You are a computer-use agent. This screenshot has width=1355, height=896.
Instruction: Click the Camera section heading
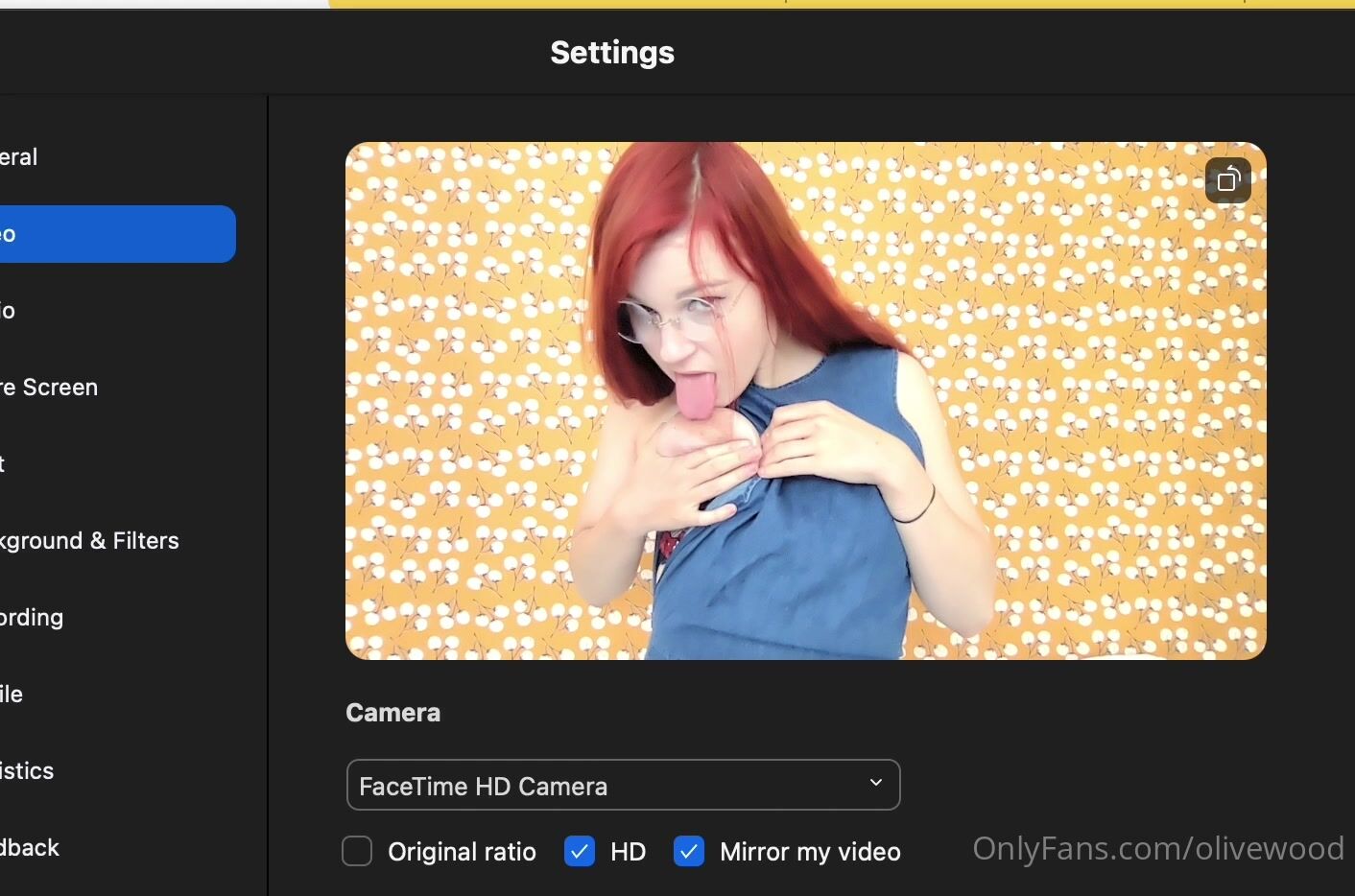pyautogui.click(x=392, y=713)
